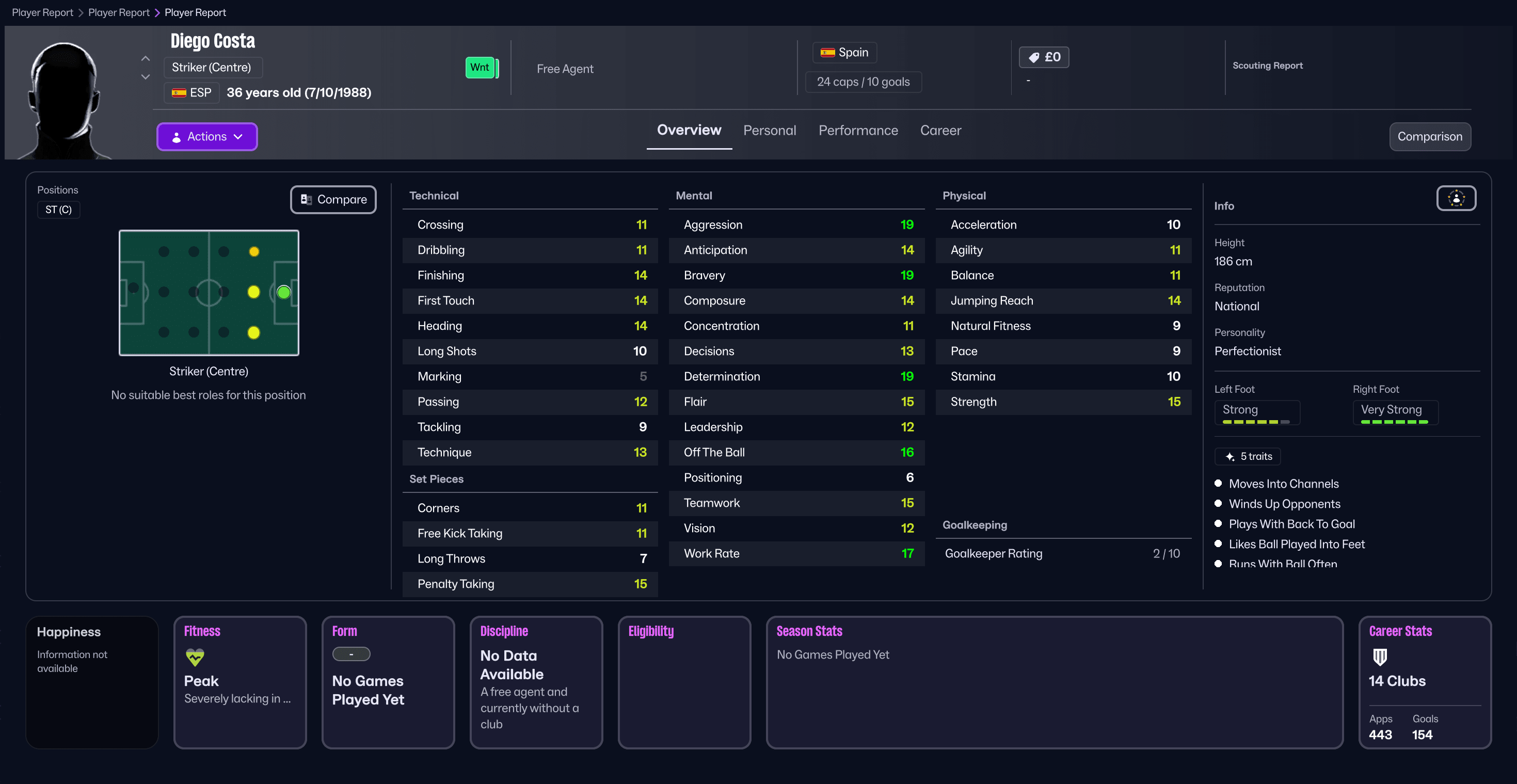Click the Left Foot strength bar
Screen dimensions: 1517x784
[1255, 422]
